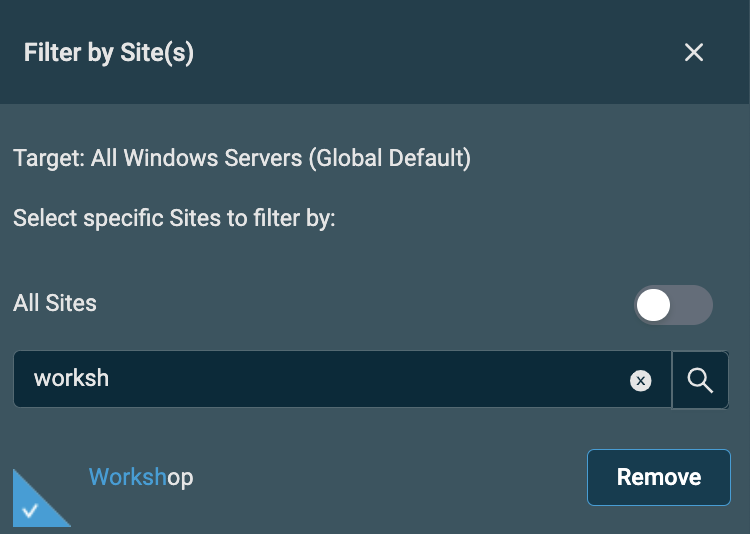Remove the Workshop site from the filter
The height and width of the screenshot is (534, 750).
coord(659,477)
